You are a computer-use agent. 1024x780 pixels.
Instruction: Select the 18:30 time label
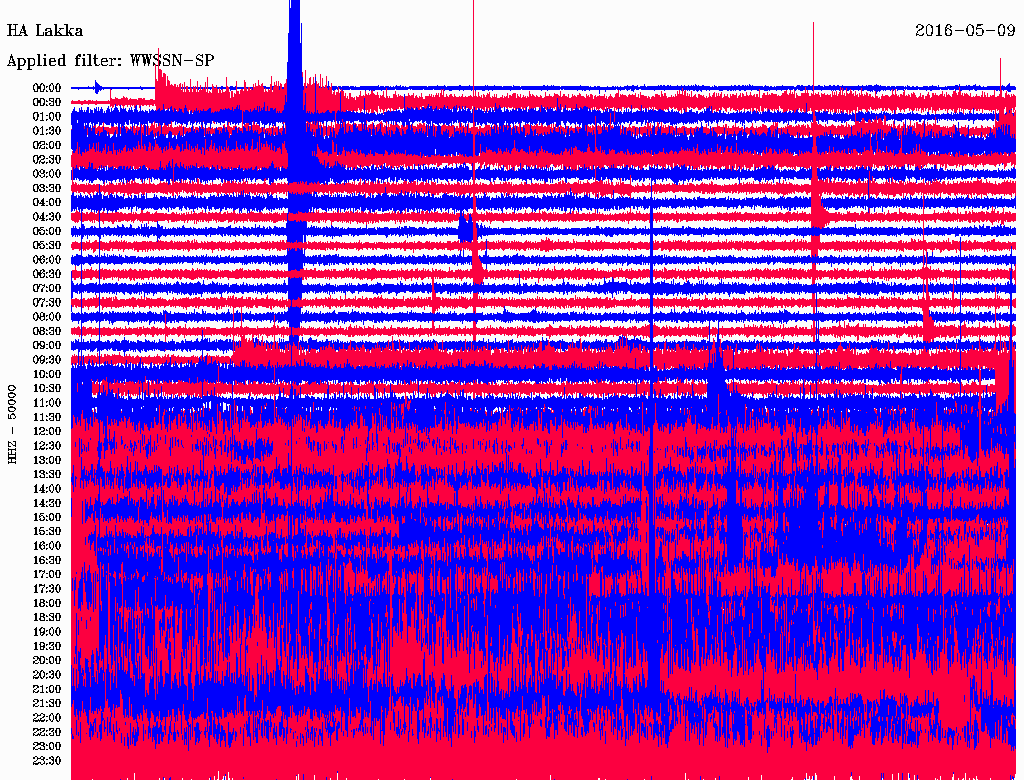(x=47, y=618)
